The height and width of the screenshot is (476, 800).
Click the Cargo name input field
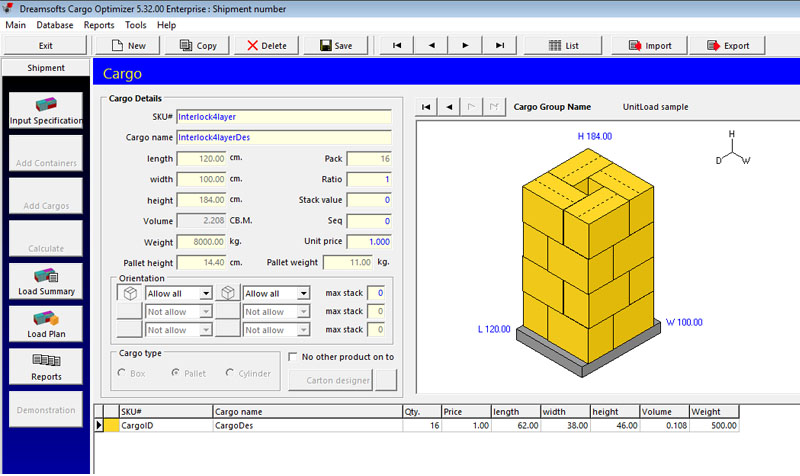click(x=283, y=137)
